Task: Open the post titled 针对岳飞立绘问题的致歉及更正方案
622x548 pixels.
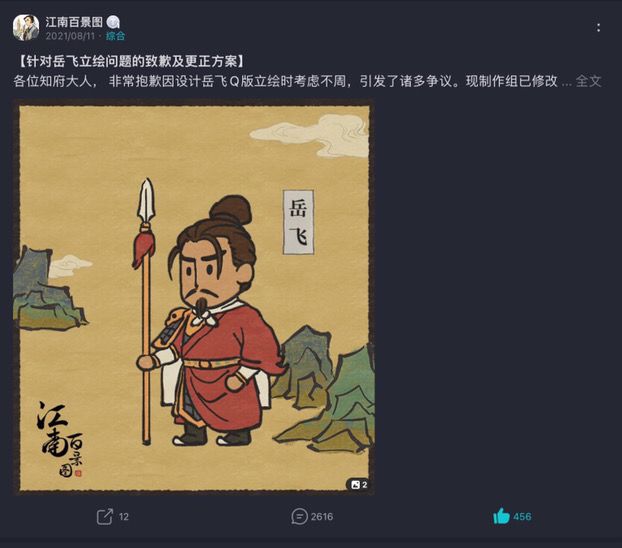Action: tap(132, 62)
